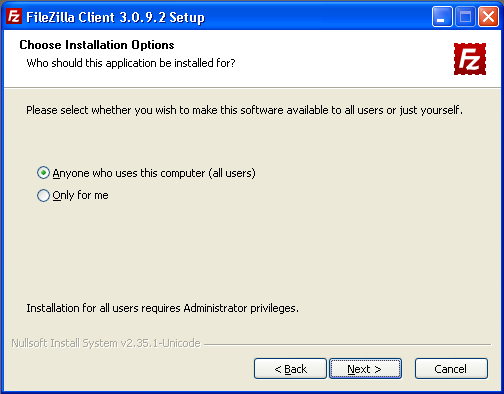Click the "FileZilla Client 3.0.9.2 Setup" title
The image size is (504, 394).
coord(115,17)
